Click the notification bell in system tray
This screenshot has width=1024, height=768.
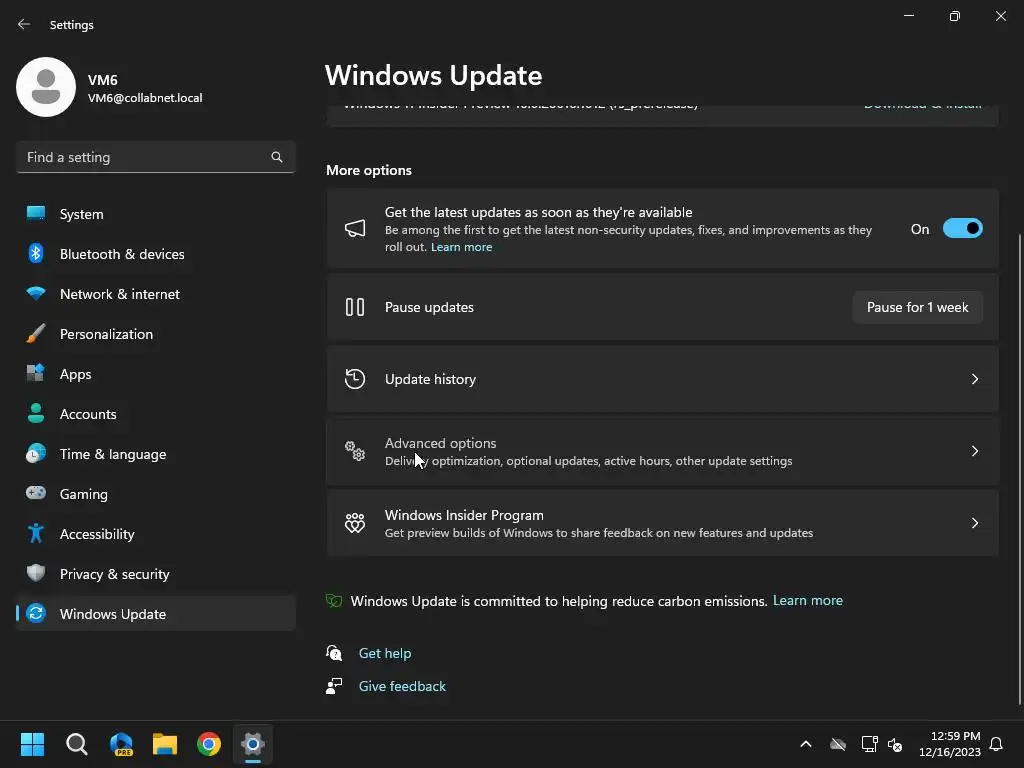[996, 744]
